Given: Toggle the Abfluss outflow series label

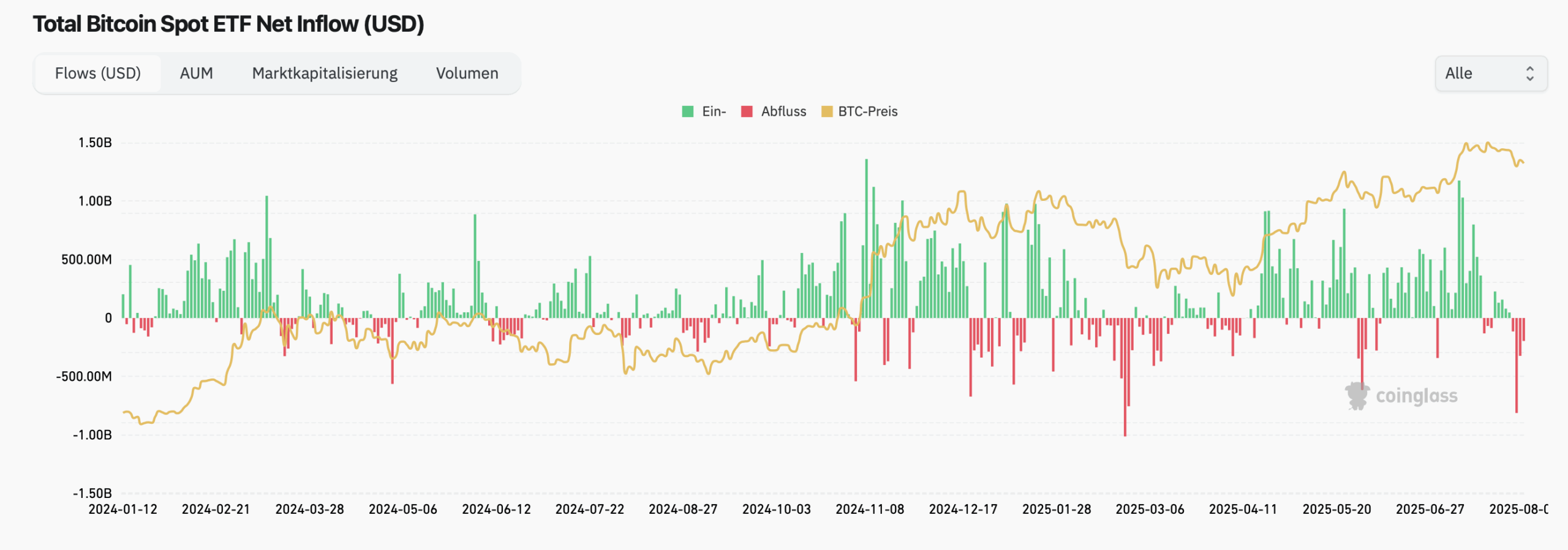Looking at the screenshot, I should pyautogui.click(x=783, y=111).
